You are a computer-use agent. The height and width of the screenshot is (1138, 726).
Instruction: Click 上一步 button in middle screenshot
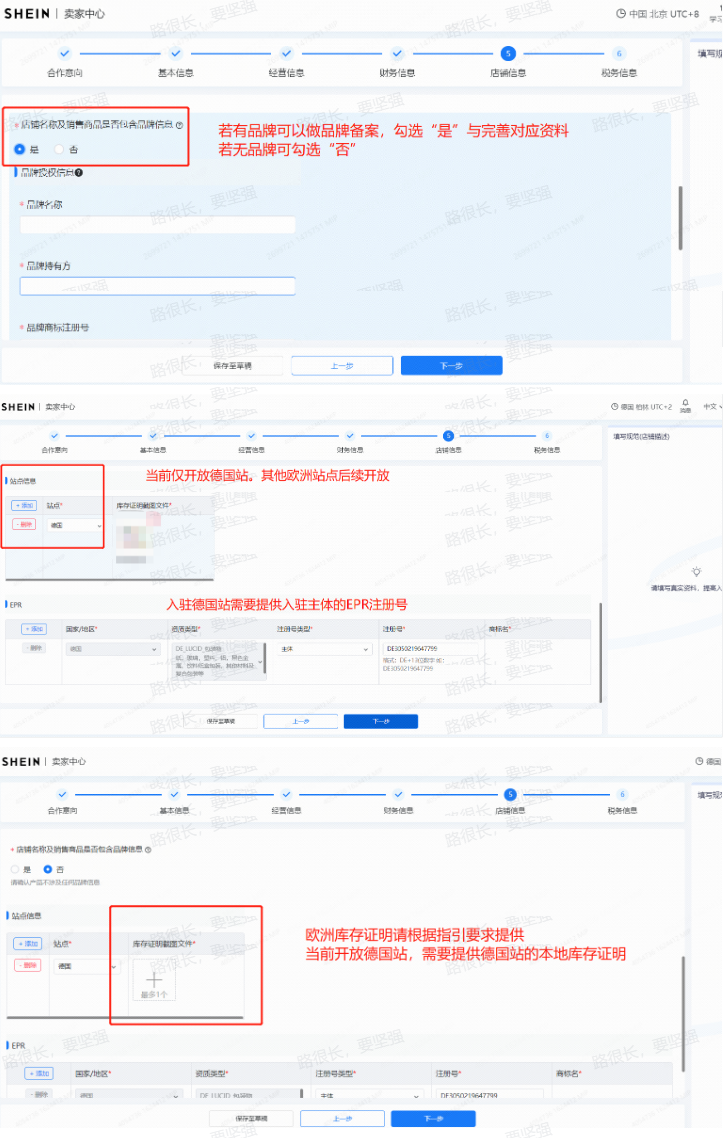click(x=301, y=721)
